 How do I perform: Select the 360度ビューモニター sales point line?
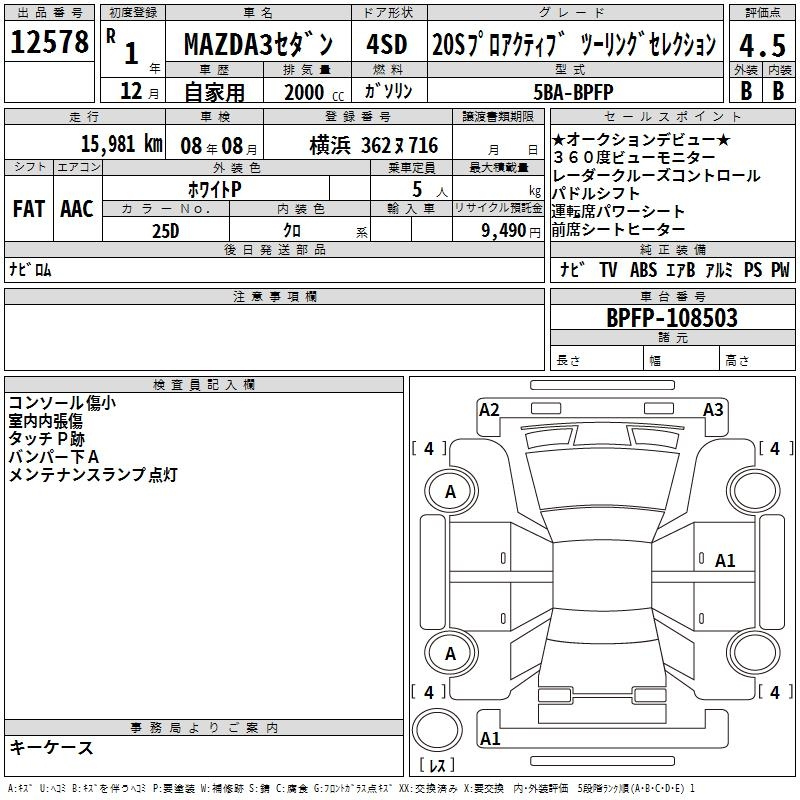[x=633, y=158]
